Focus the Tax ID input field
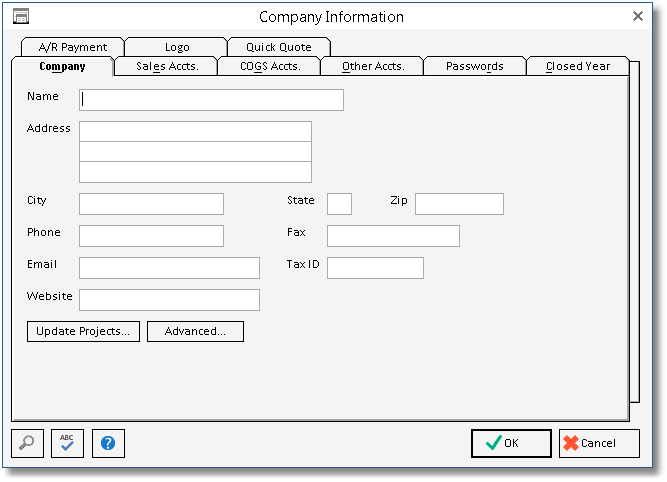This screenshot has height=482, width=667. click(x=375, y=268)
